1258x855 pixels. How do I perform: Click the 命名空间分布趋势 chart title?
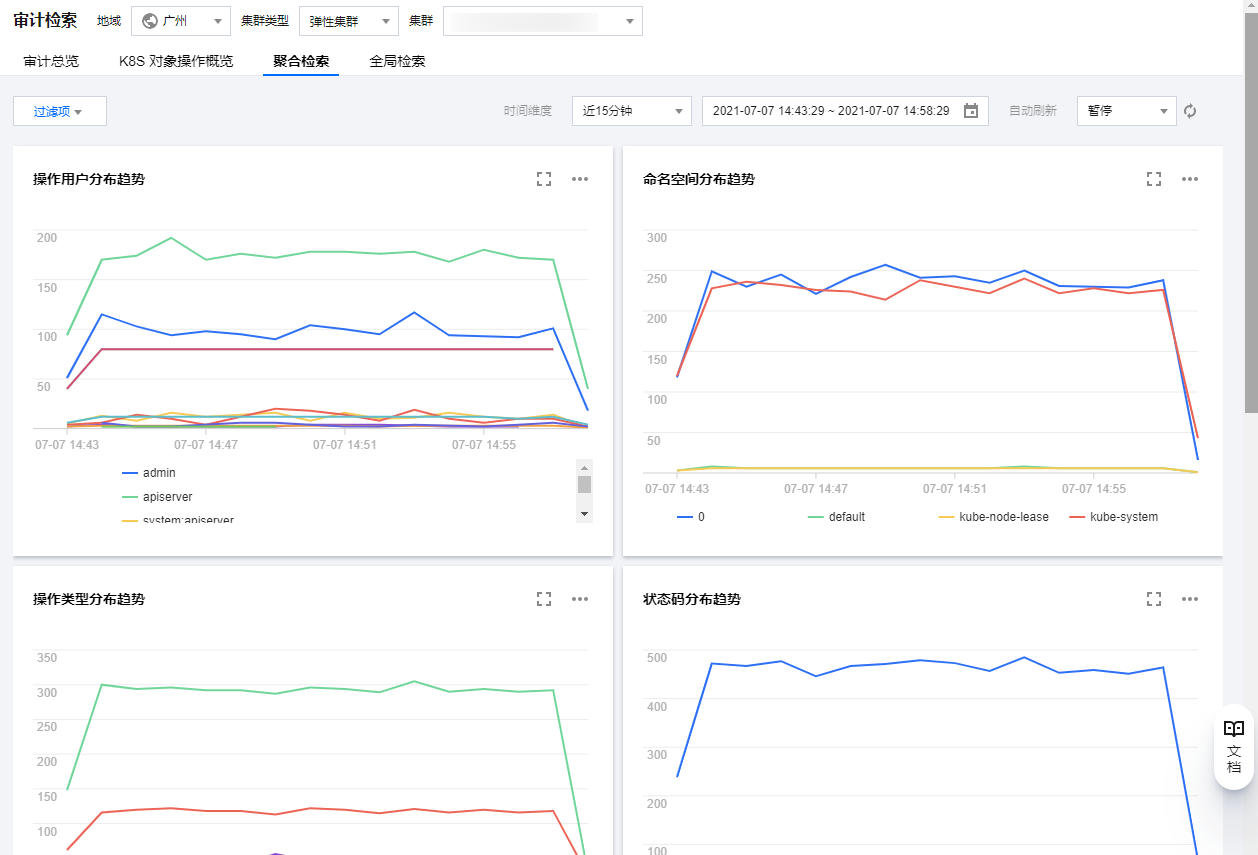tap(699, 179)
